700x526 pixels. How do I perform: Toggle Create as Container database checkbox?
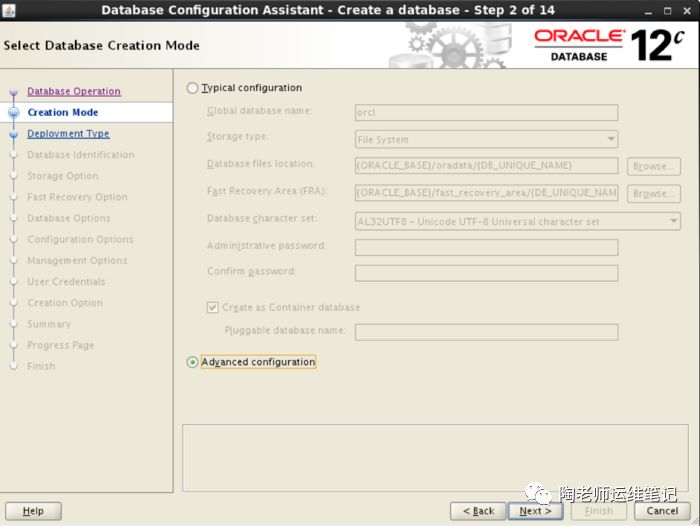(x=213, y=308)
